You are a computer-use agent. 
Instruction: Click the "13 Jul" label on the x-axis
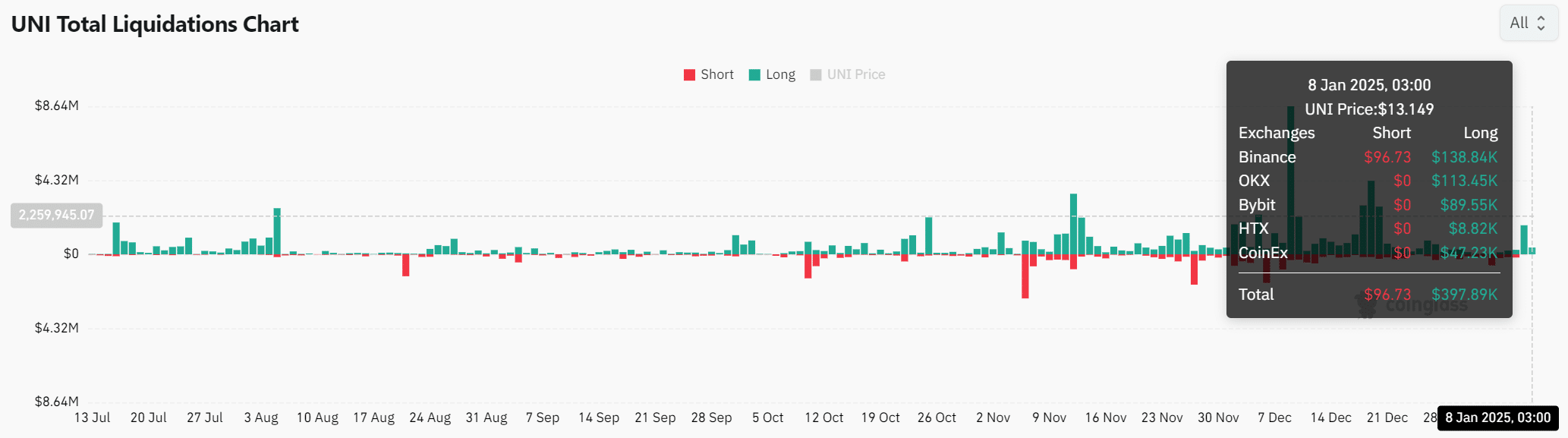91,418
